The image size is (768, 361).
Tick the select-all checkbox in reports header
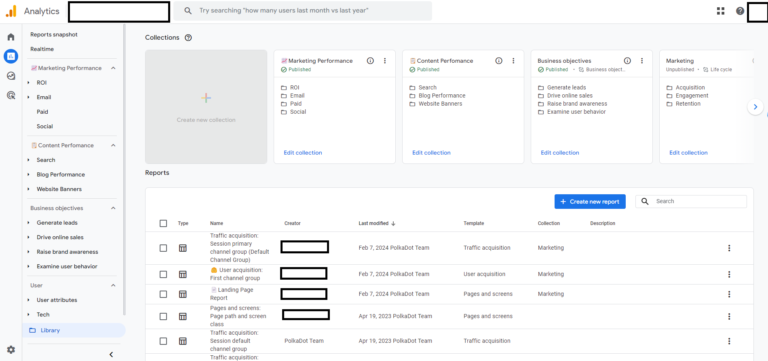click(x=163, y=223)
